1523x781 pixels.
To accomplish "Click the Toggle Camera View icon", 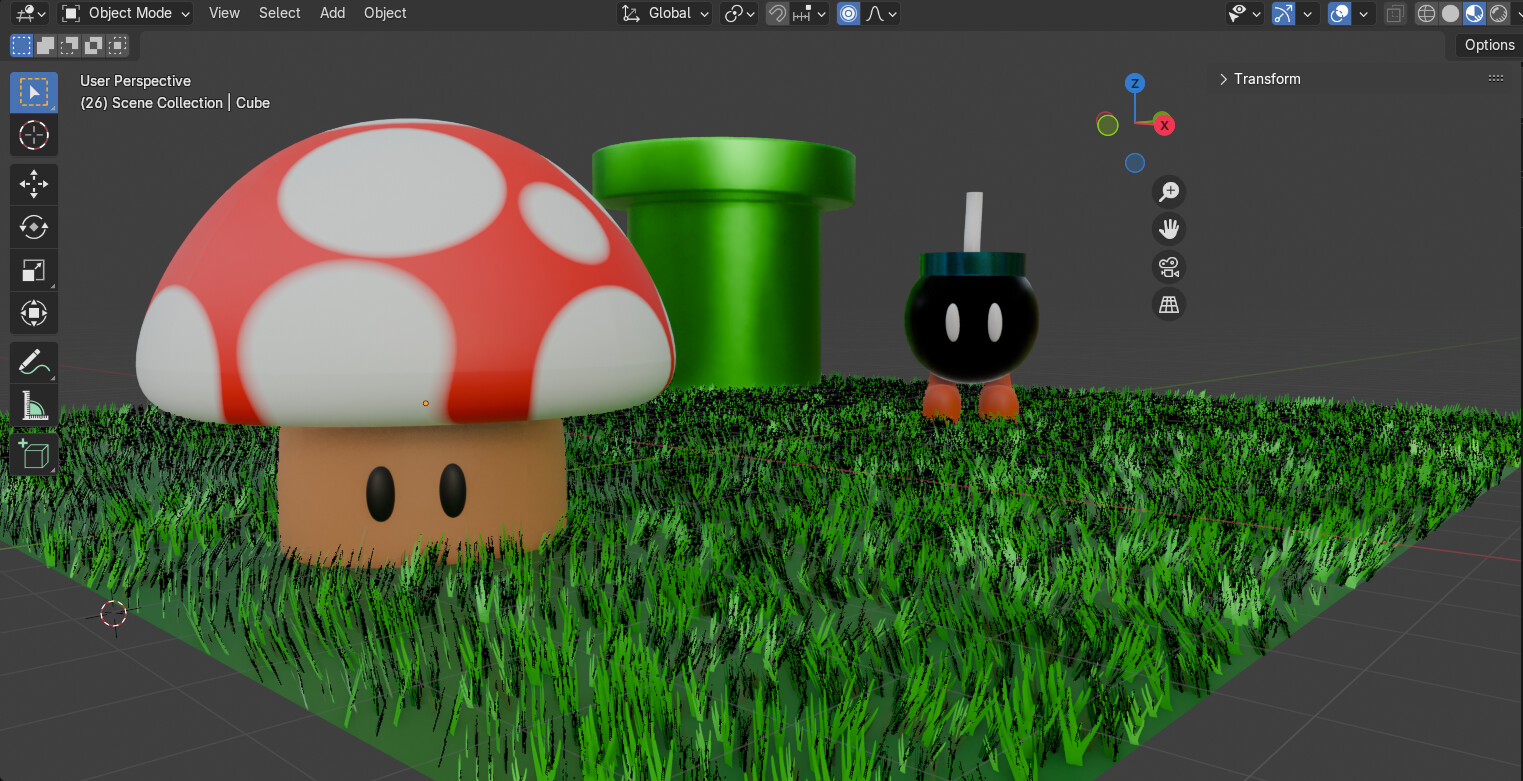I will click(1168, 267).
